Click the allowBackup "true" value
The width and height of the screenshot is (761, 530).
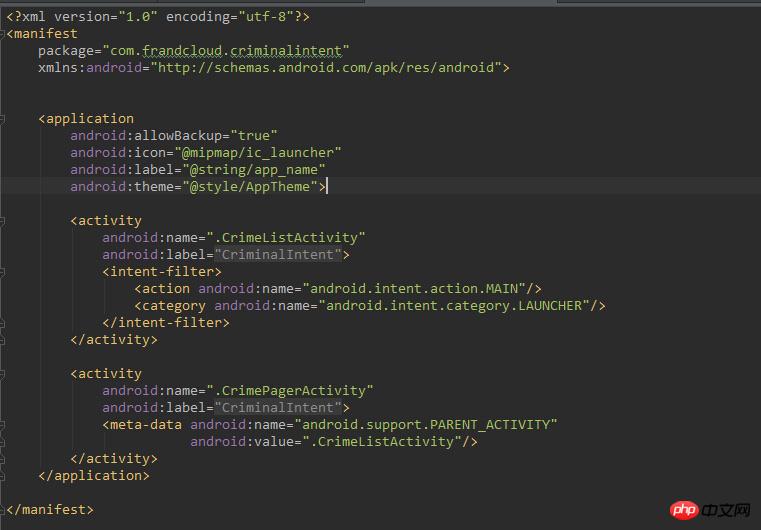254,136
